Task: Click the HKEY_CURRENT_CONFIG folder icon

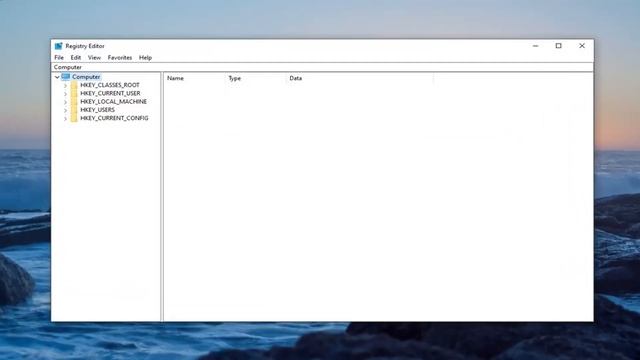Action: click(x=74, y=118)
